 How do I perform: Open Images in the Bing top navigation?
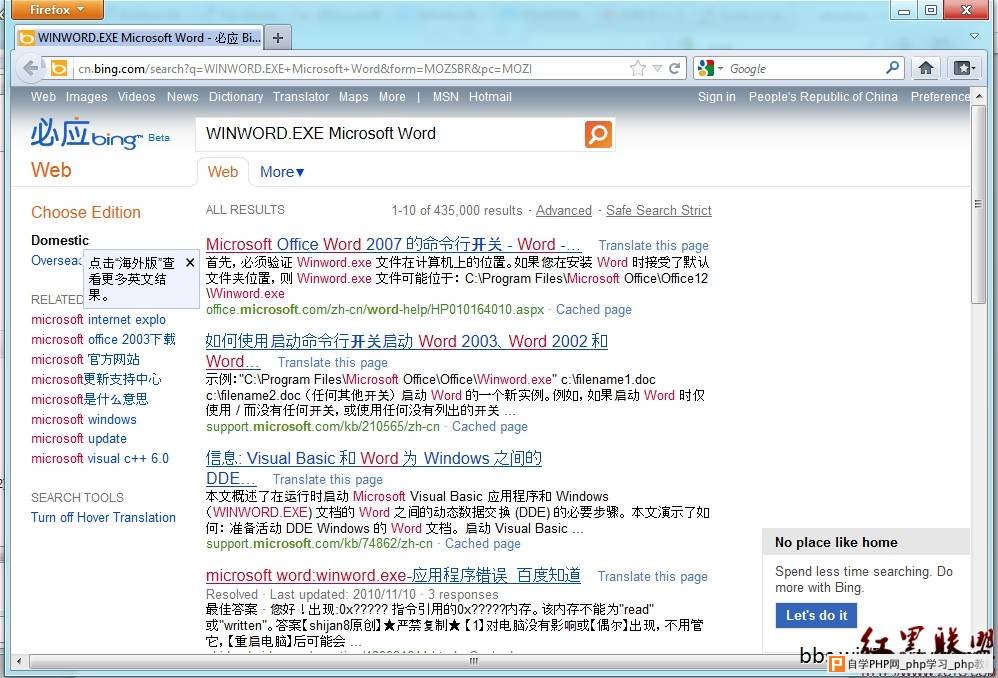(86, 97)
